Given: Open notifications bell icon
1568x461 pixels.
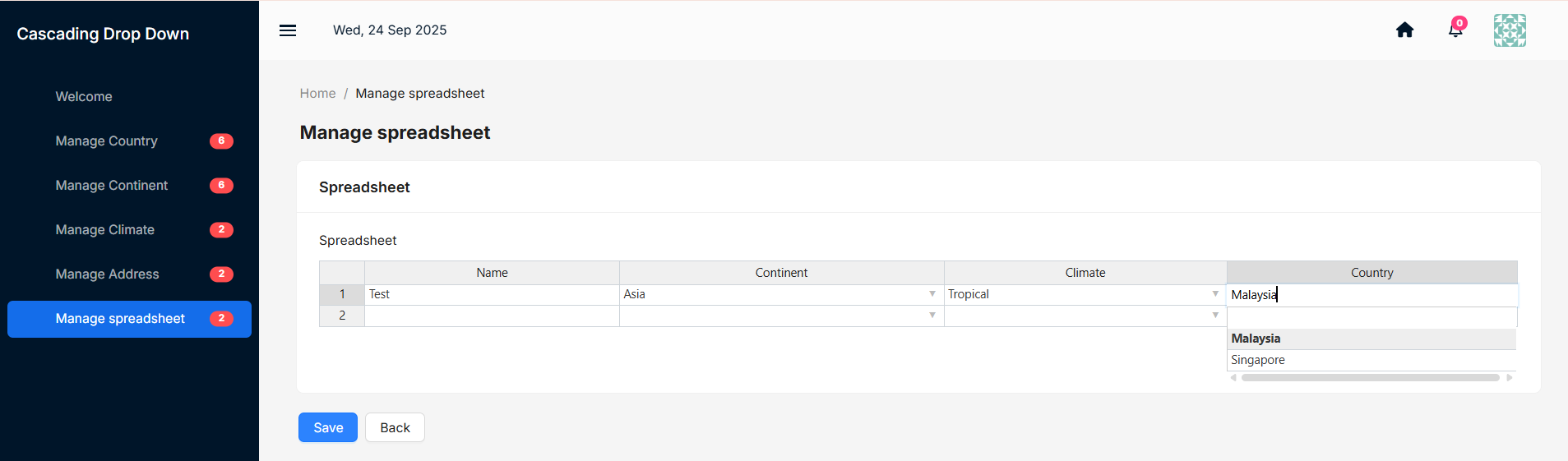Looking at the screenshot, I should pos(1455,30).
